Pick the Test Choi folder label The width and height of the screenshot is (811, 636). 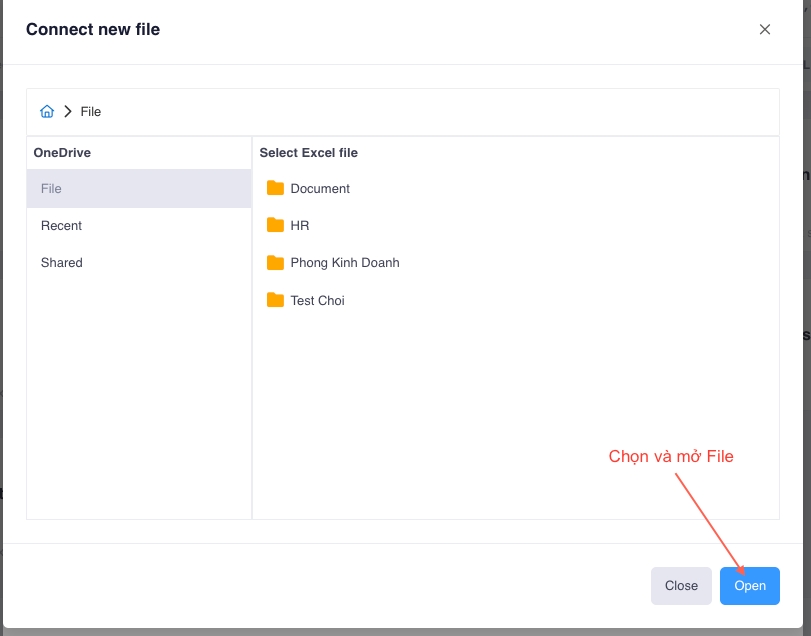coord(317,301)
